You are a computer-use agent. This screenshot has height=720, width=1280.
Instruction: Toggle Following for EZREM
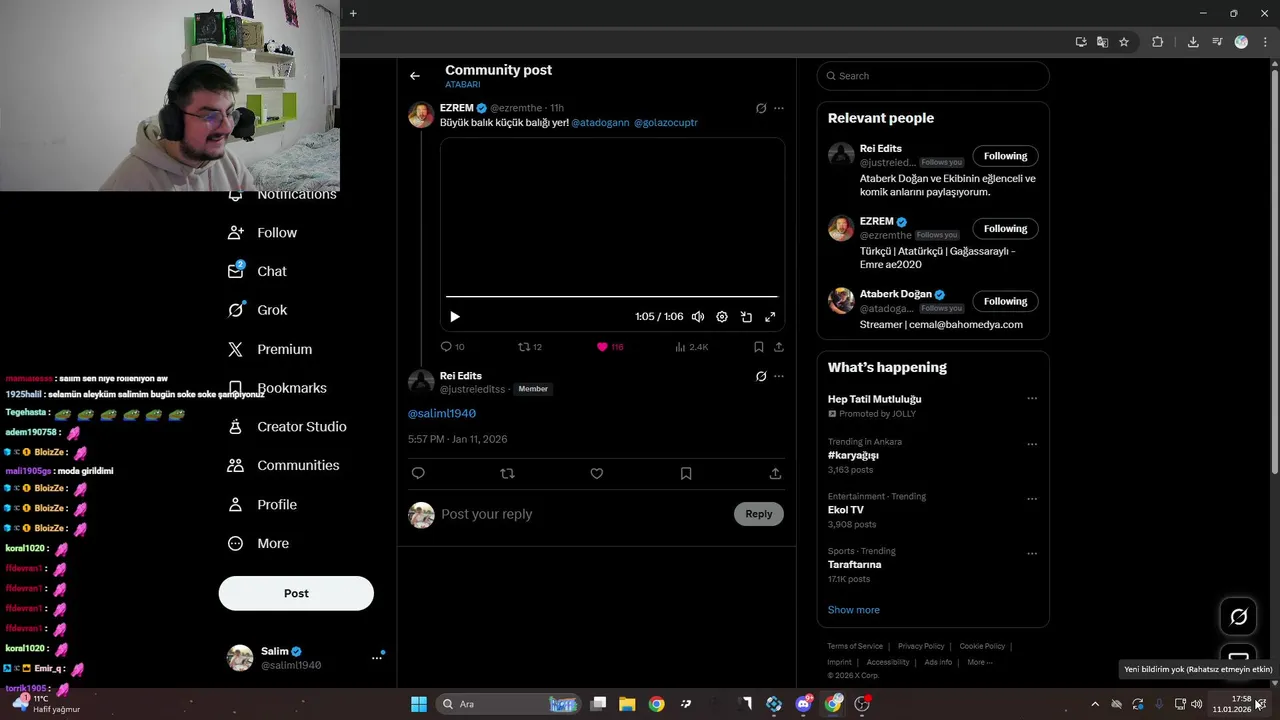[1005, 229]
